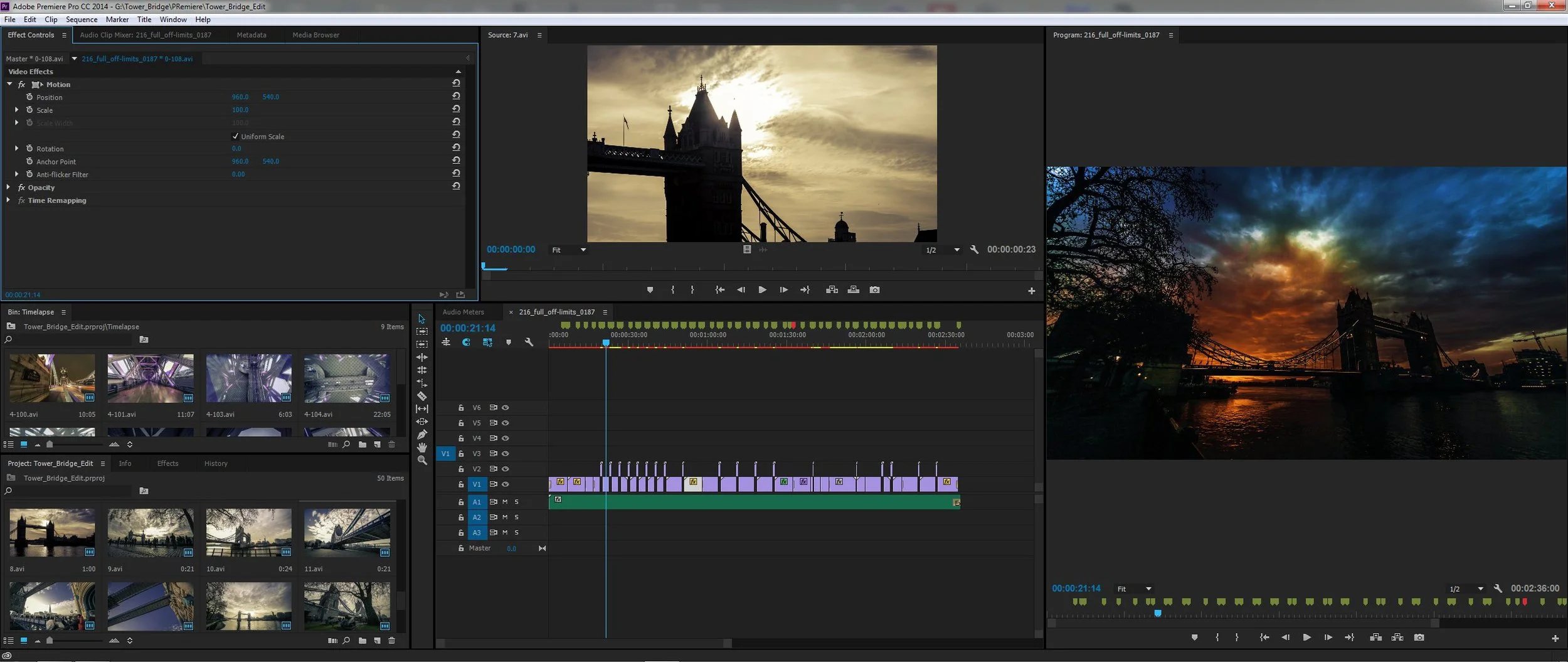Open Master clip dropdown arrow
Image resolution: width=1568 pixels, height=662 pixels.
coord(74,58)
